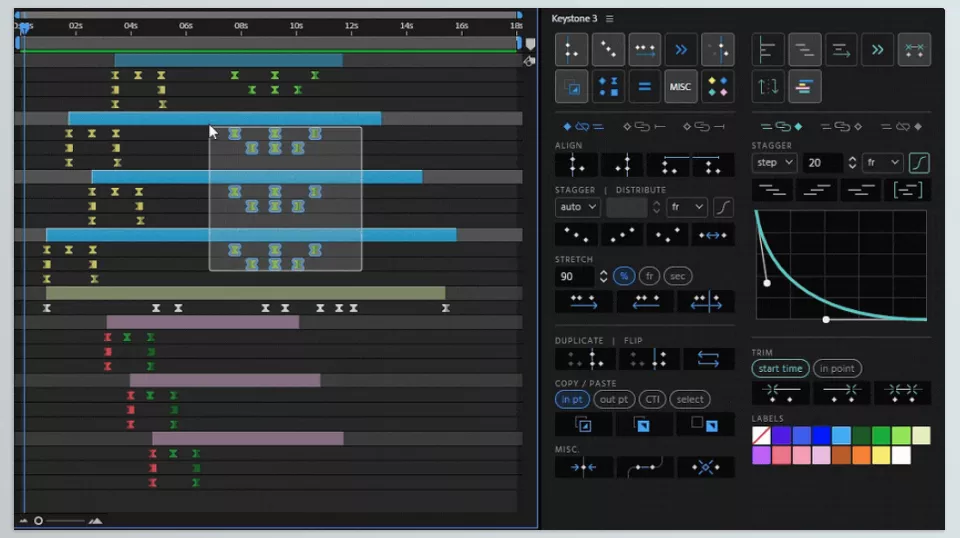The image size is (960, 538).
Task: Stretch keyframes from right arrow-left icon
Action: [x=645, y=301]
